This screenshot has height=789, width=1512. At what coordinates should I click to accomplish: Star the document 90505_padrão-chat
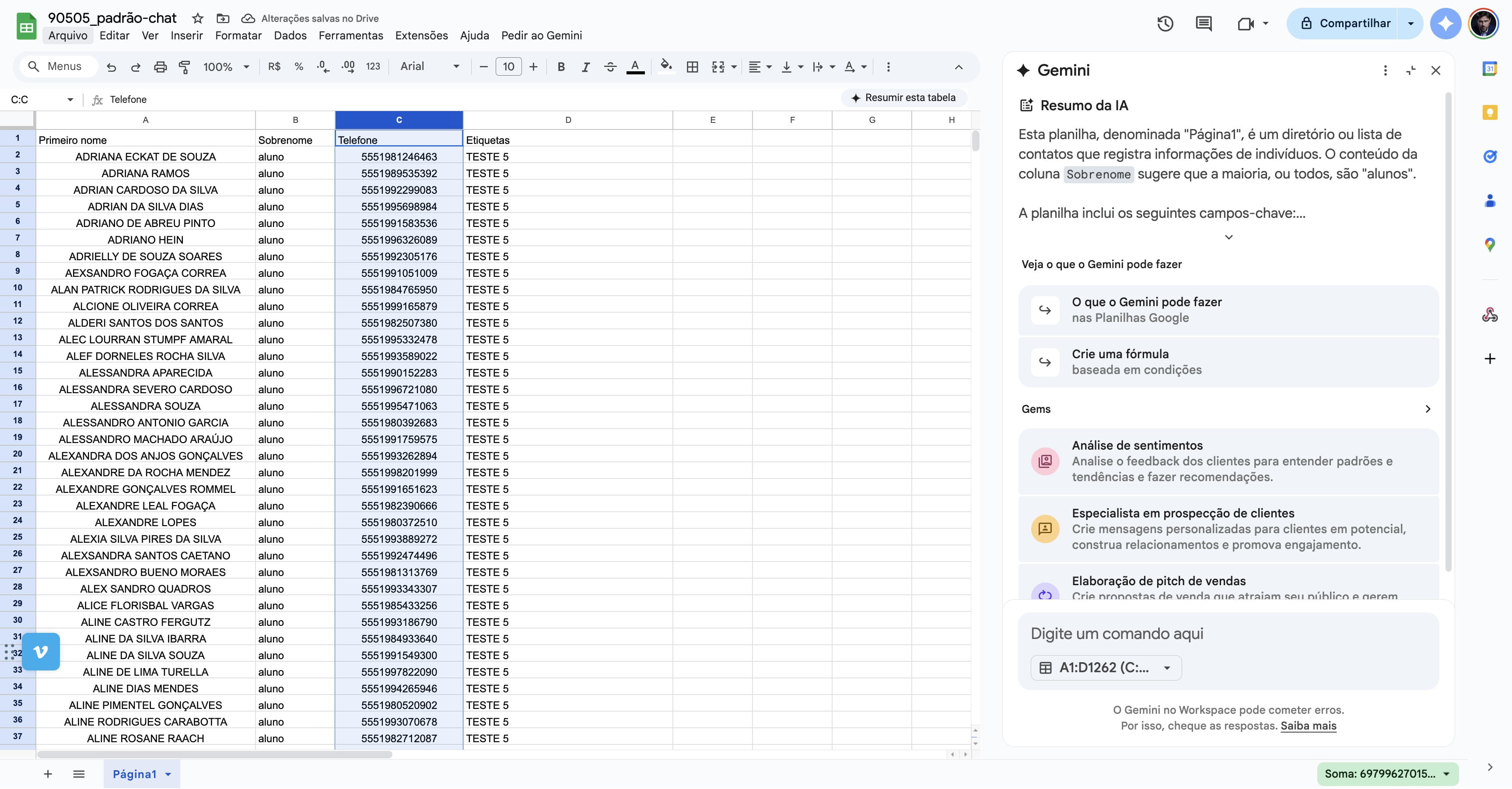[198, 18]
